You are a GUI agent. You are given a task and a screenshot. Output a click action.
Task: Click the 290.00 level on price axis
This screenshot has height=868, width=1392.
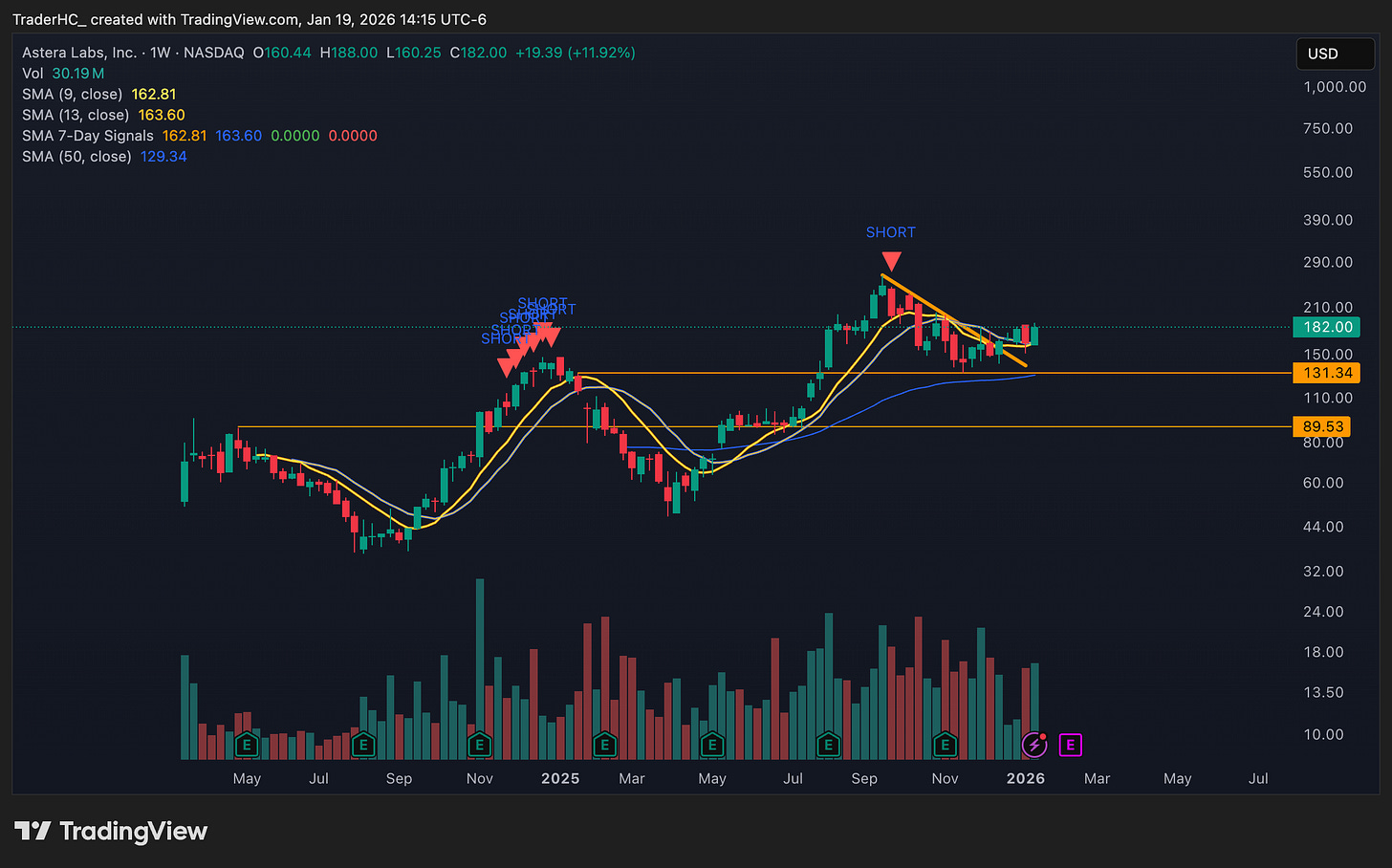tap(1328, 262)
